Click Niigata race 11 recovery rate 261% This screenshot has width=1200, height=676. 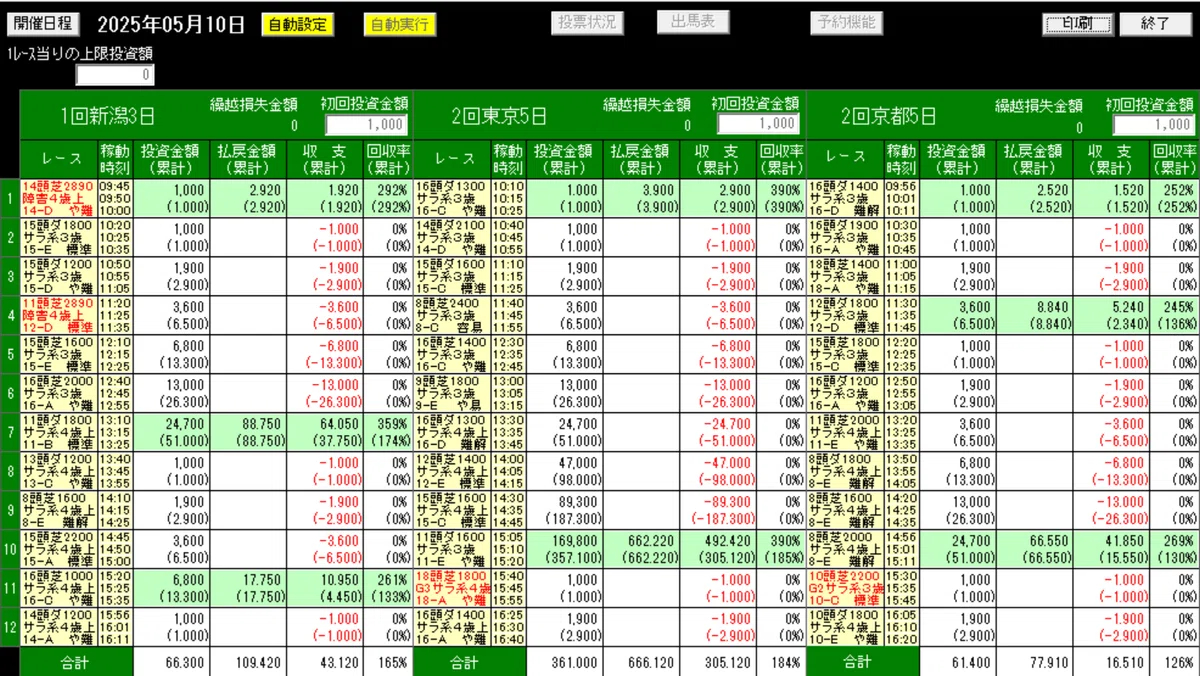click(392, 580)
